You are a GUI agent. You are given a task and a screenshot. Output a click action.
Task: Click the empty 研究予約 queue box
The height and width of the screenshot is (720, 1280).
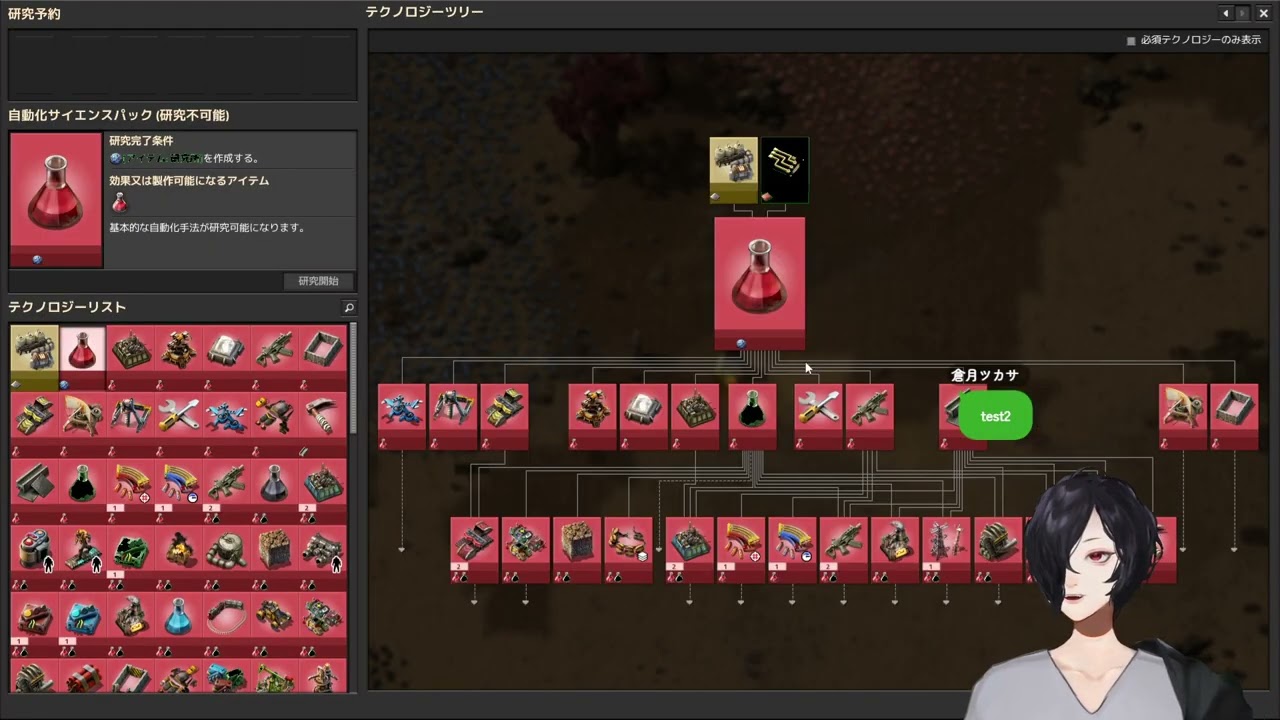coord(182,65)
